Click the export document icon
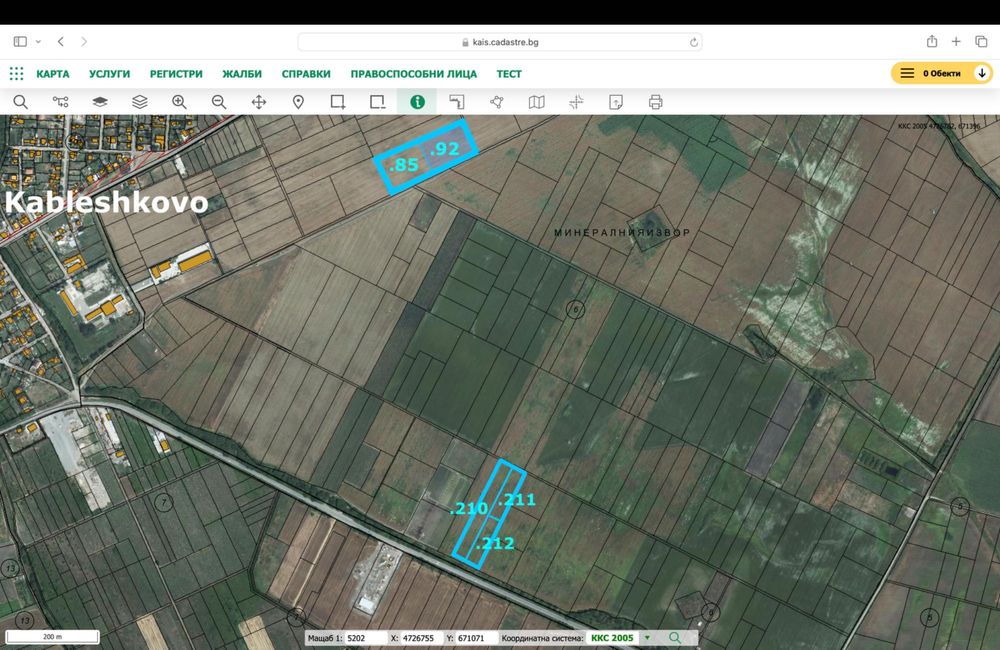This screenshot has height=650, width=1000. click(x=616, y=102)
